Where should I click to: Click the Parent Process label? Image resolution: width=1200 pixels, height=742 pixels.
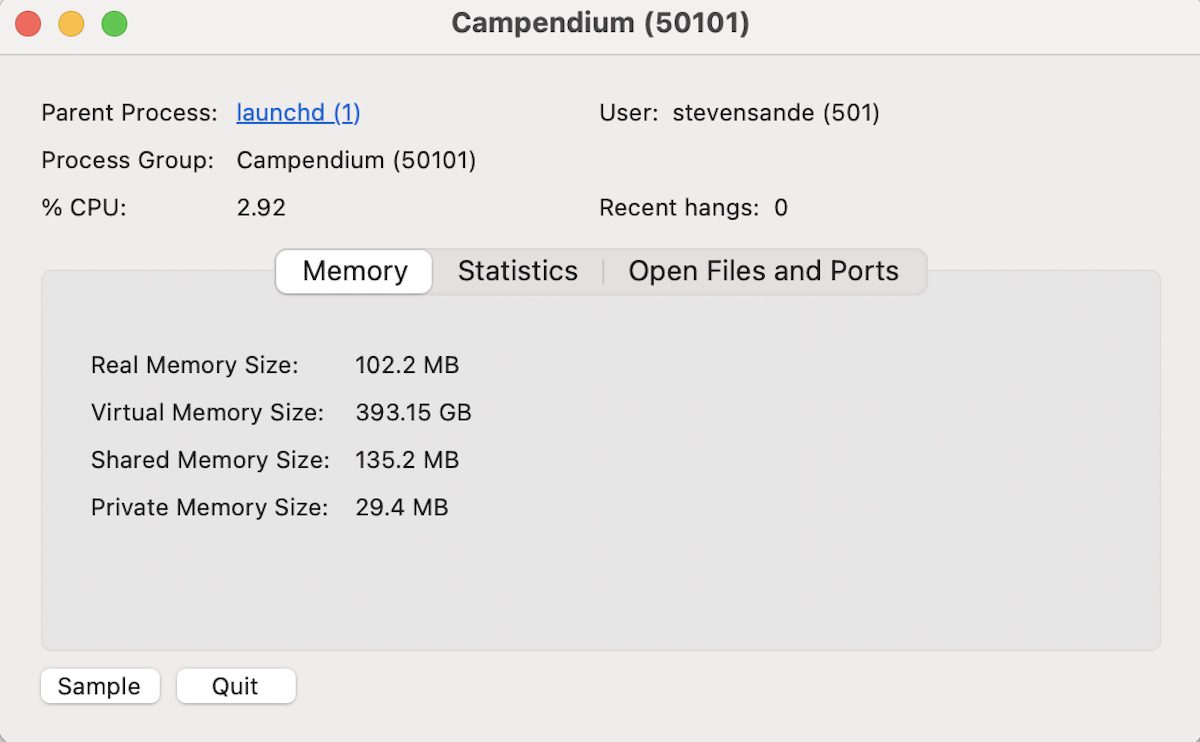tap(129, 113)
